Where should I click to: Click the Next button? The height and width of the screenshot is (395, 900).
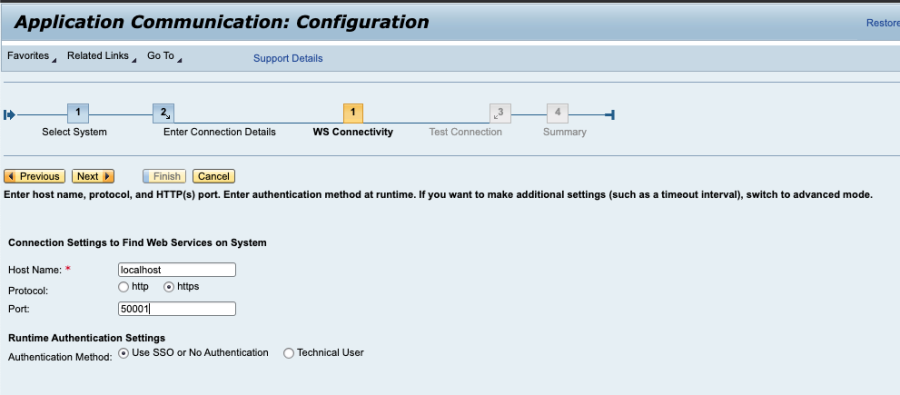coord(93,176)
